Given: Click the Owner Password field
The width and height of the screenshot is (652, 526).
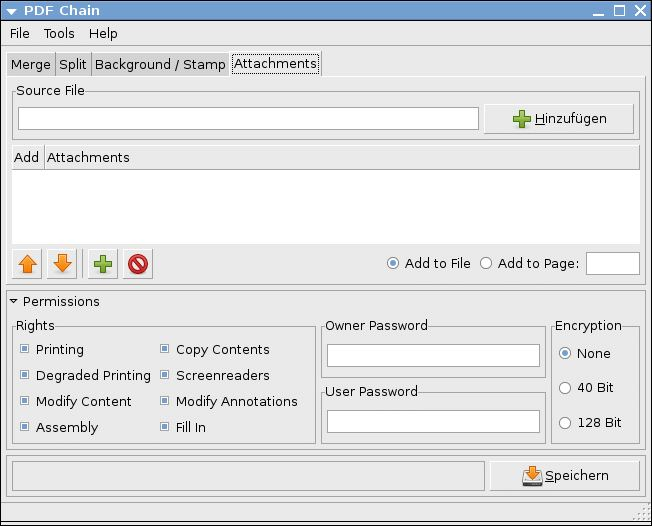Looking at the screenshot, I should (433, 356).
